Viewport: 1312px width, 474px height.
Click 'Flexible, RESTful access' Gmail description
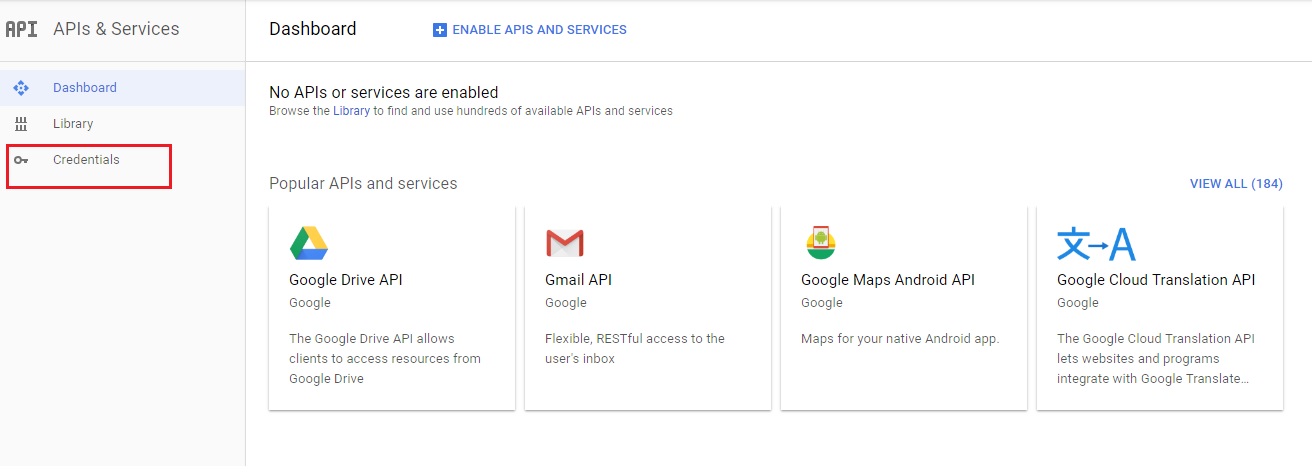(x=635, y=349)
